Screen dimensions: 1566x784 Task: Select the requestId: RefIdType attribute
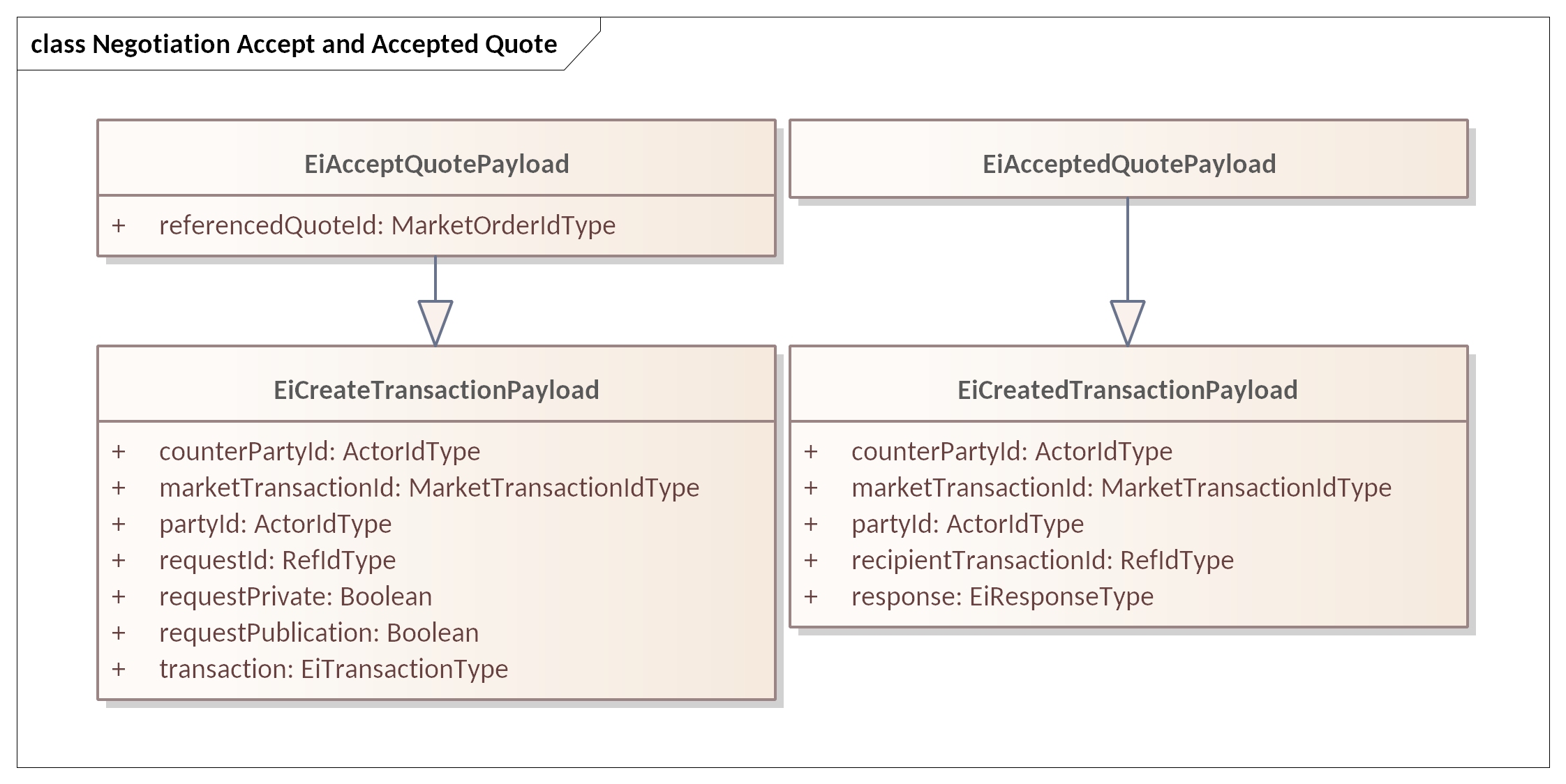[x=277, y=560]
